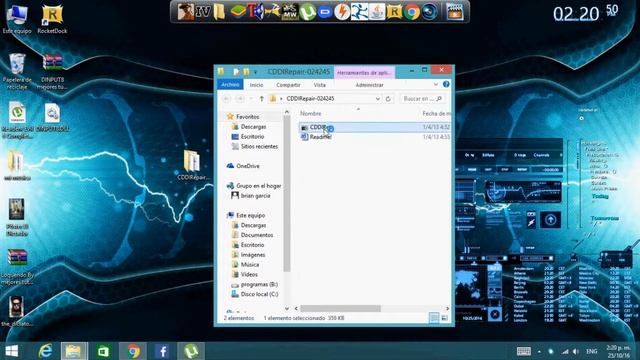Screen dimensions: 640x360
Task: Go forward with the Explorer forward arrow
Action: pyautogui.click(x=240, y=99)
